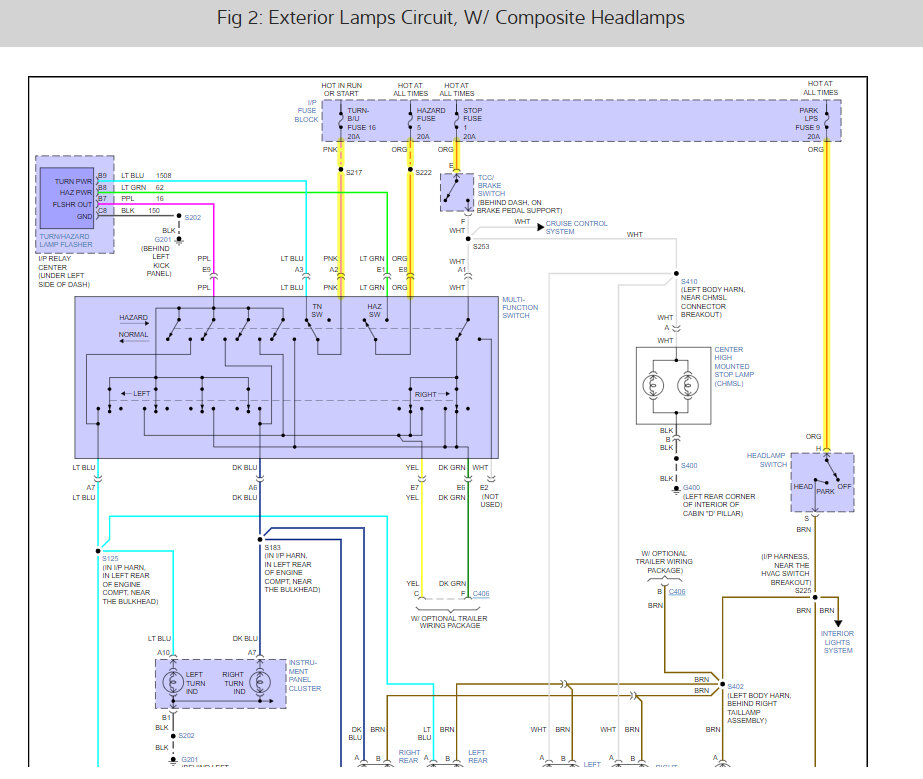Click the NORMAL direction arrow in the switch
Image resolution: width=923 pixels, height=779 pixels.
click(x=134, y=341)
